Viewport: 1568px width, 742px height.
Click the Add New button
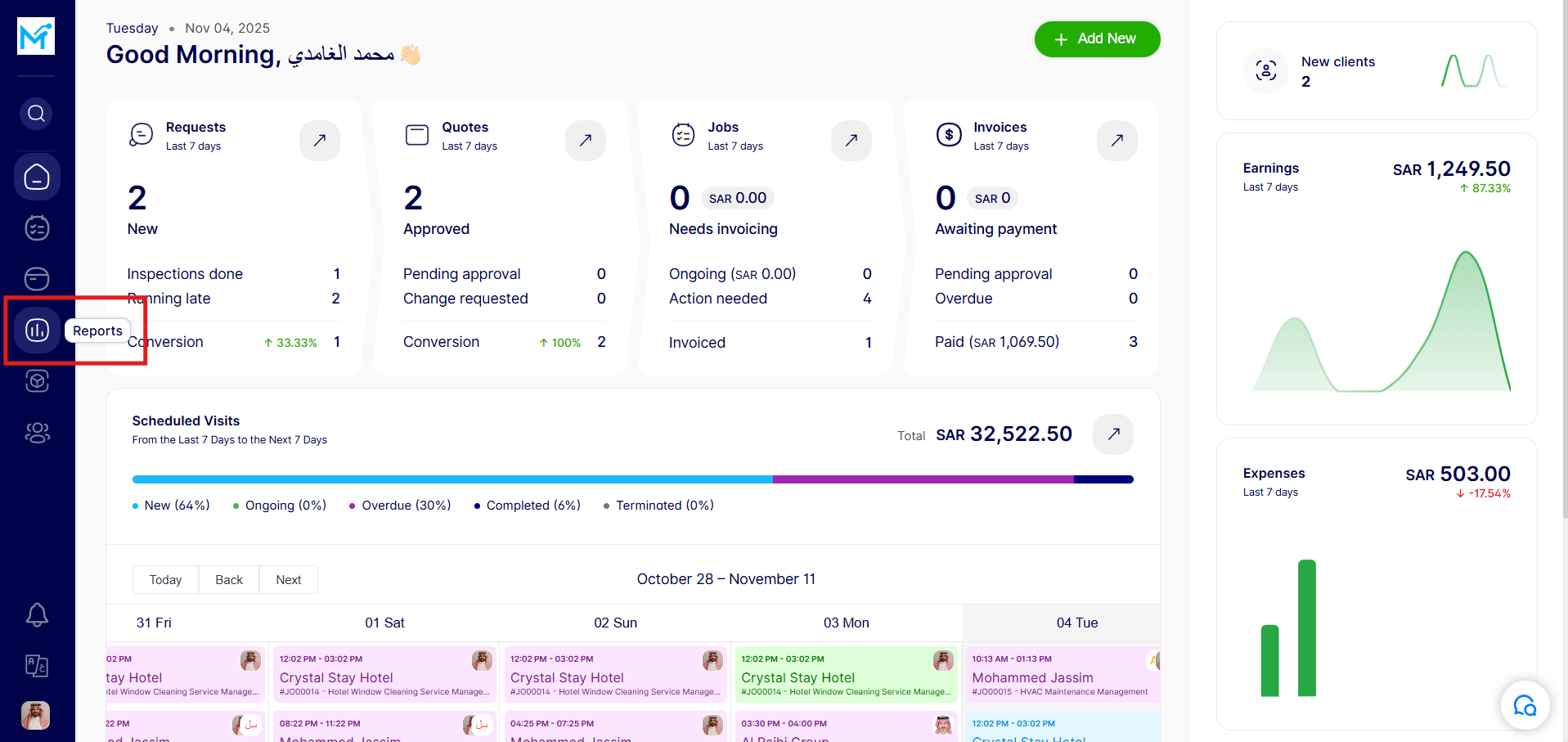coord(1097,39)
